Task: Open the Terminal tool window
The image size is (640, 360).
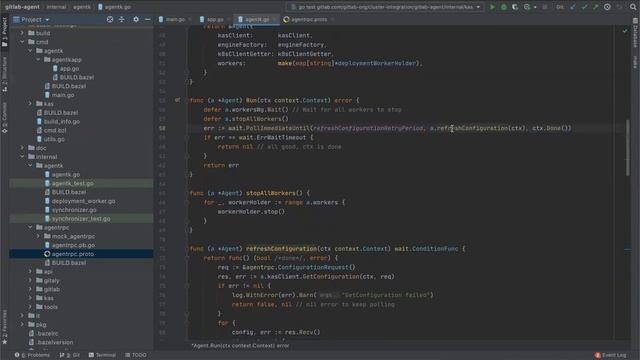Action: point(102,355)
